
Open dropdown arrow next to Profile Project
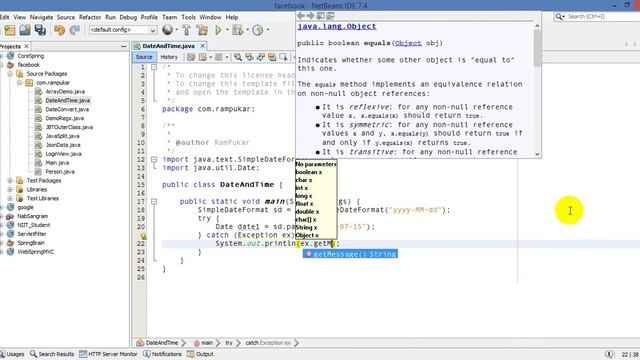pyautogui.click(x=268, y=30)
